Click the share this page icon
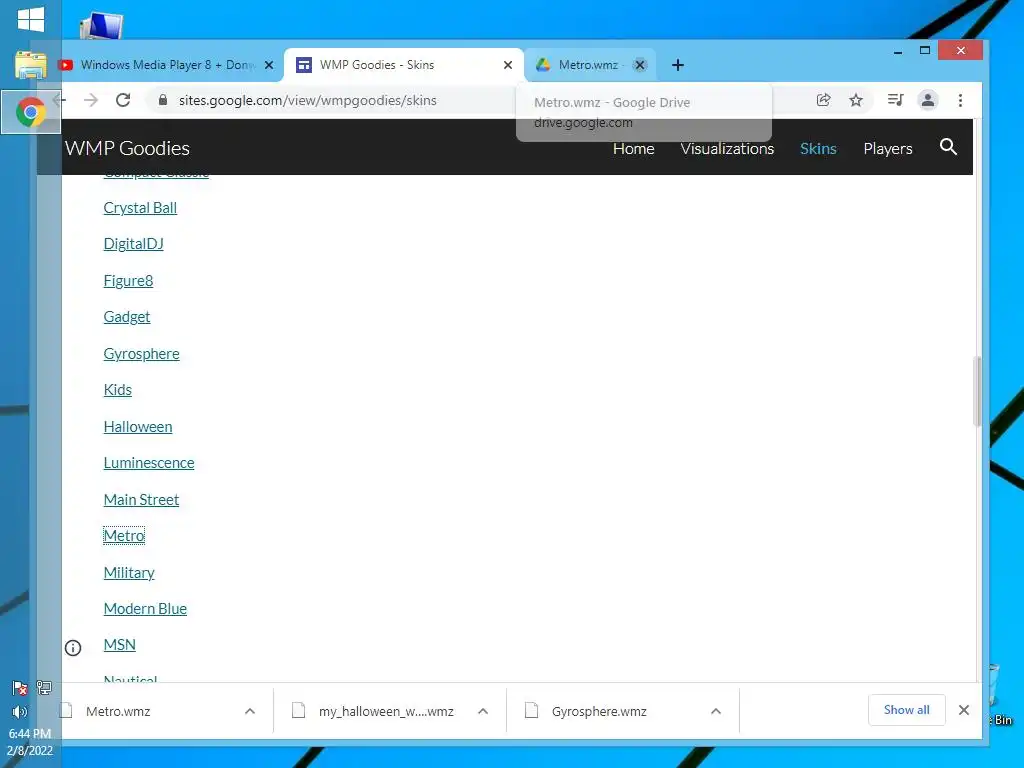 pos(824,100)
